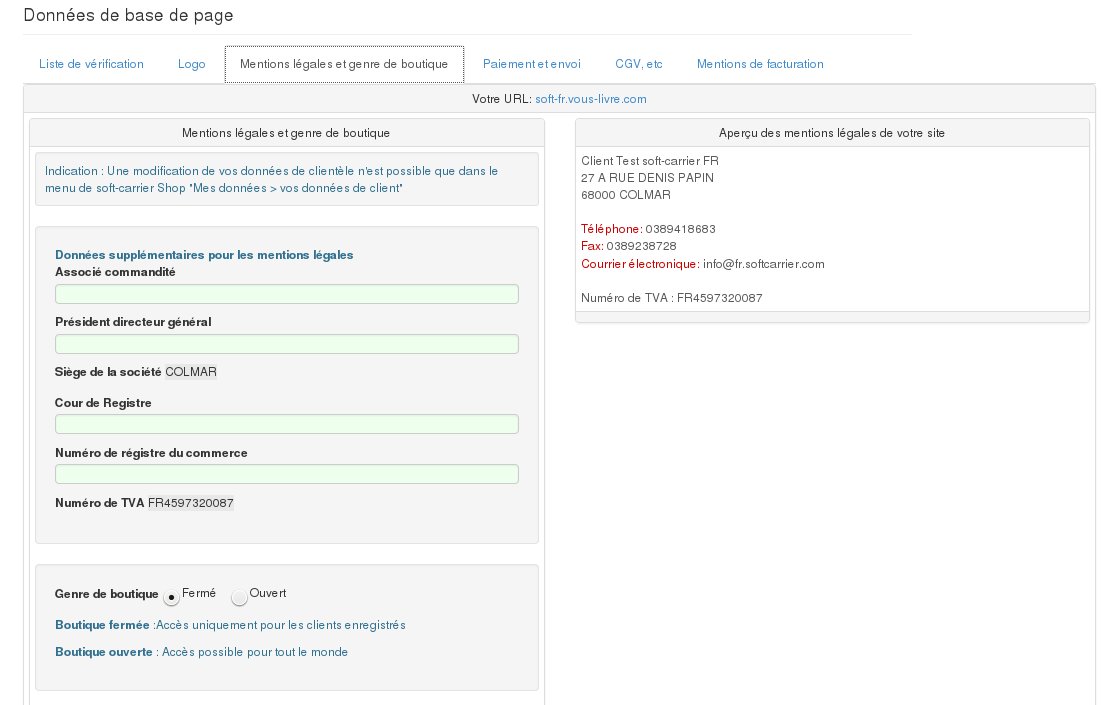Switch to the Logo tab
Image resolution: width=1102 pixels, height=705 pixels.
(x=191, y=64)
